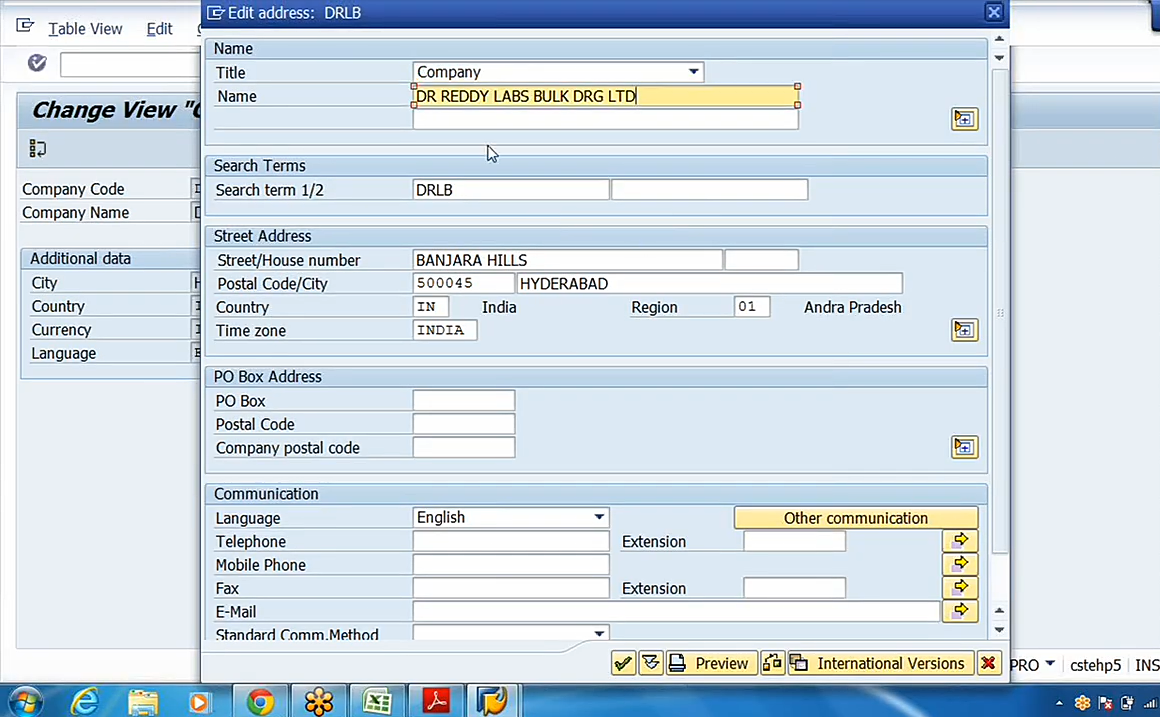
Task: Click the E-Mail input field
Action: [x=676, y=611]
